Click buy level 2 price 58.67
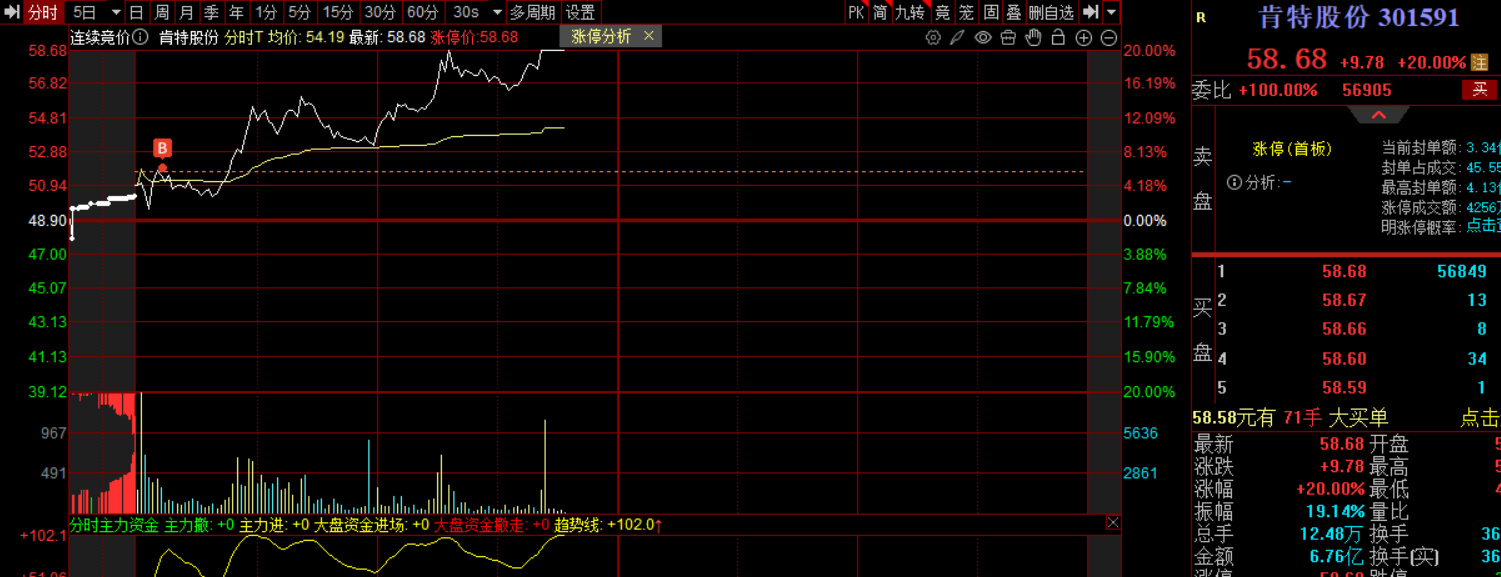1501x577 pixels. coord(1344,300)
